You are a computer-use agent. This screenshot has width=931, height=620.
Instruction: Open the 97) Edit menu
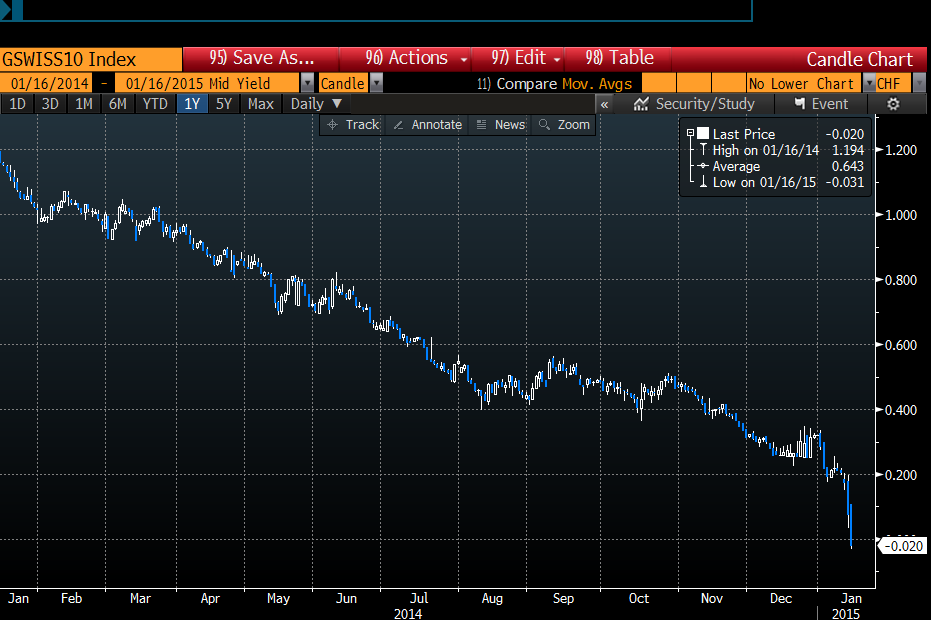click(525, 58)
